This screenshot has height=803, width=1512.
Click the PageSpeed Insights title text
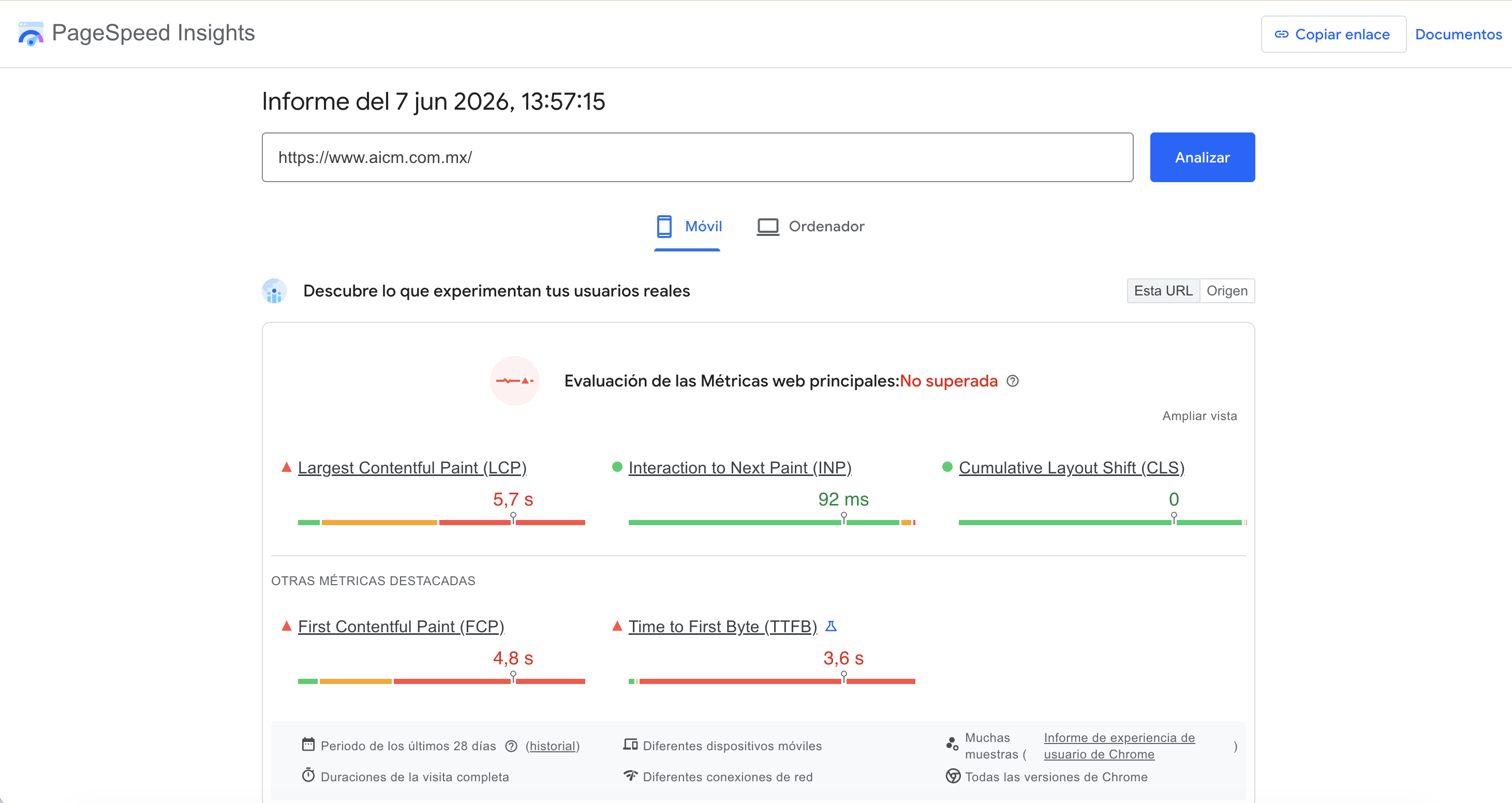pos(153,33)
